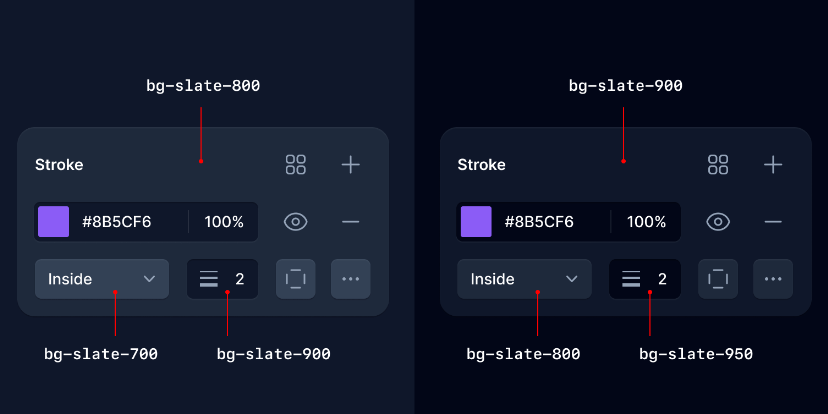This screenshot has width=828, height=414.
Task: Open the three-dots more options in left panel
Action: [x=350, y=279]
